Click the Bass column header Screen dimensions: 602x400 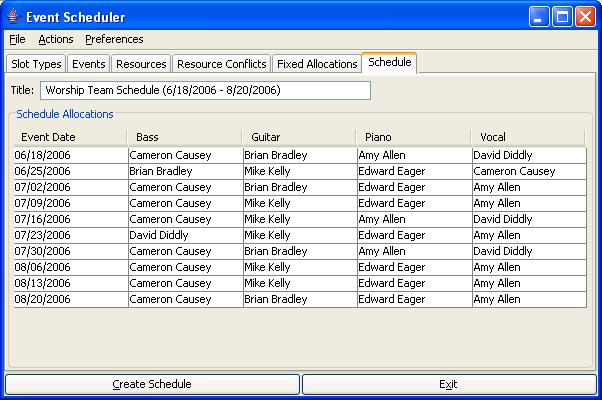[x=184, y=137]
